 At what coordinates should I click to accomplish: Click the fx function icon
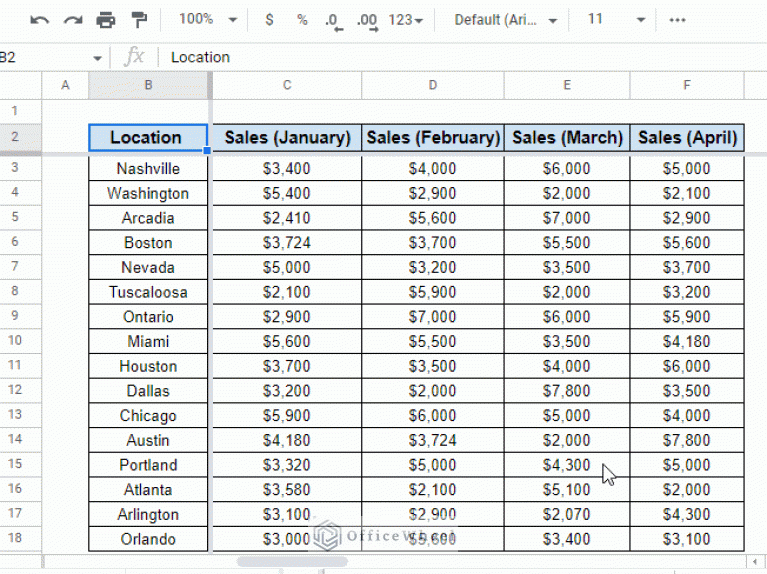[134, 57]
